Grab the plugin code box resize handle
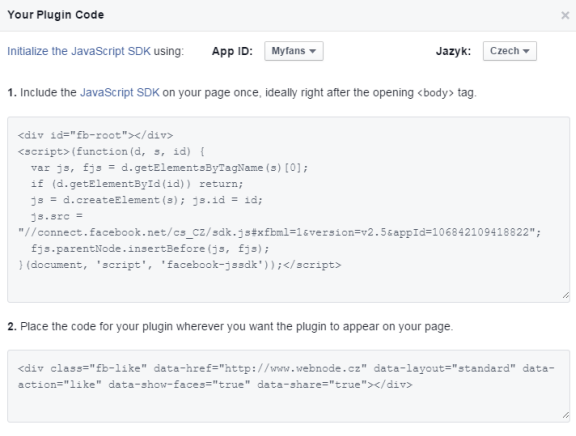Viewport: 576px width, 436px height. tap(566, 415)
